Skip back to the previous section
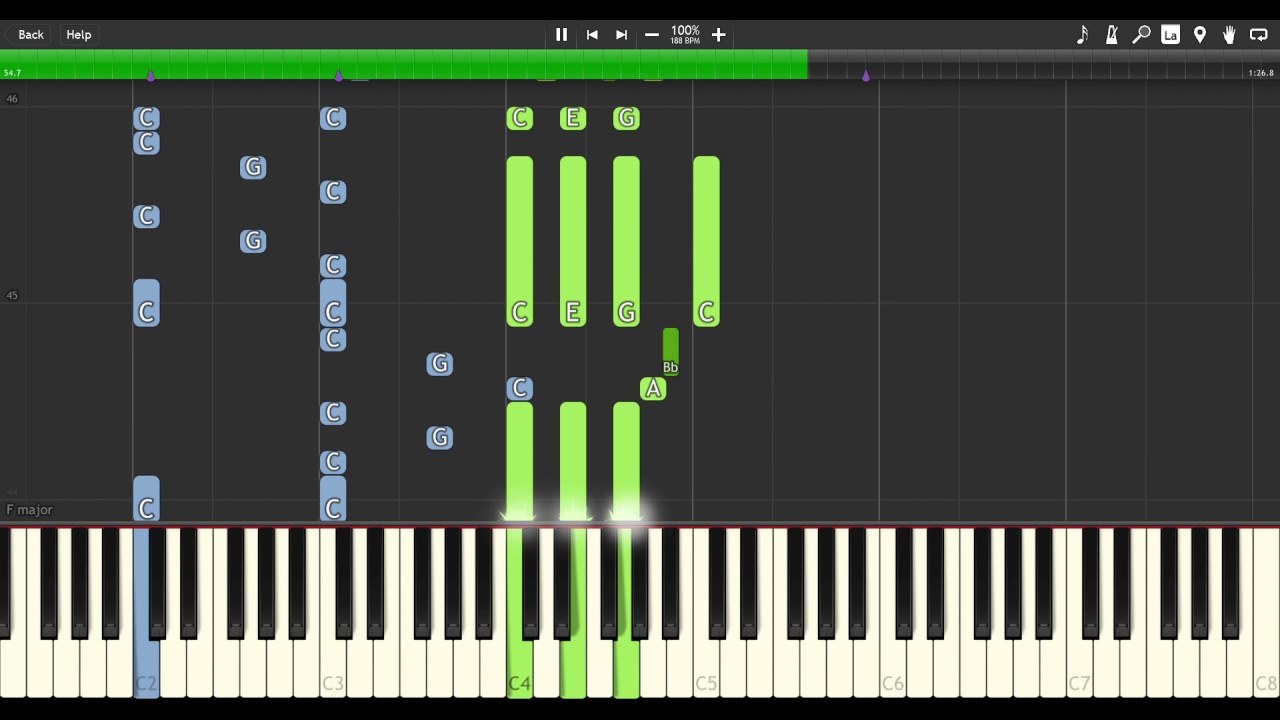Viewport: 1280px width, 720px height. [592, 35]
